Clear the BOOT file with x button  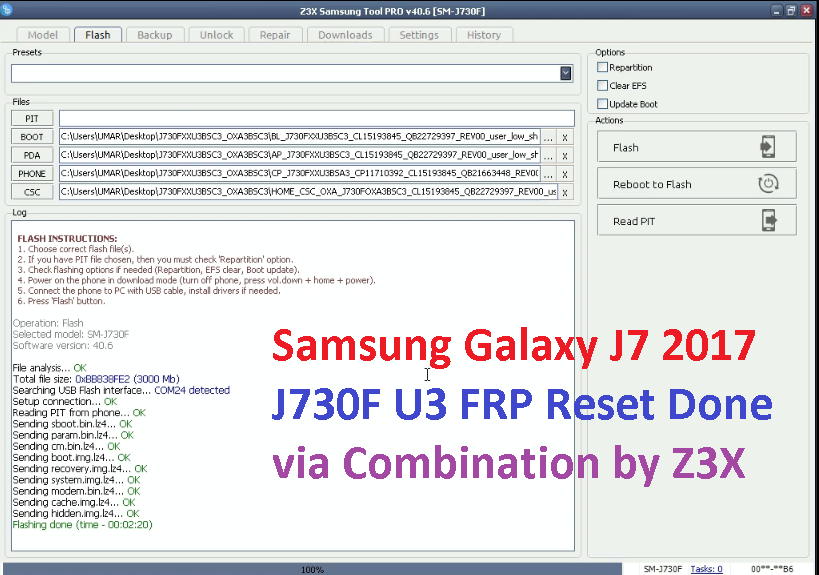pos(565,137)
